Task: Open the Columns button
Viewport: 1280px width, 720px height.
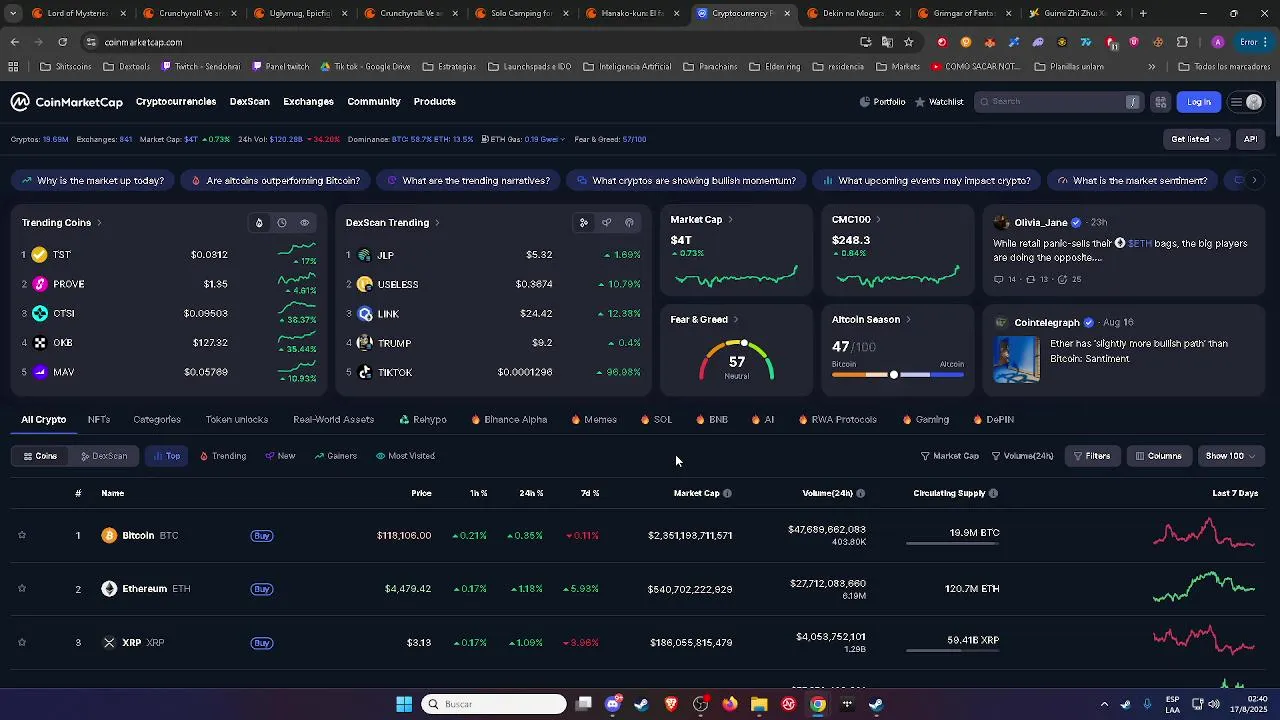Action: pos(1158,456)
